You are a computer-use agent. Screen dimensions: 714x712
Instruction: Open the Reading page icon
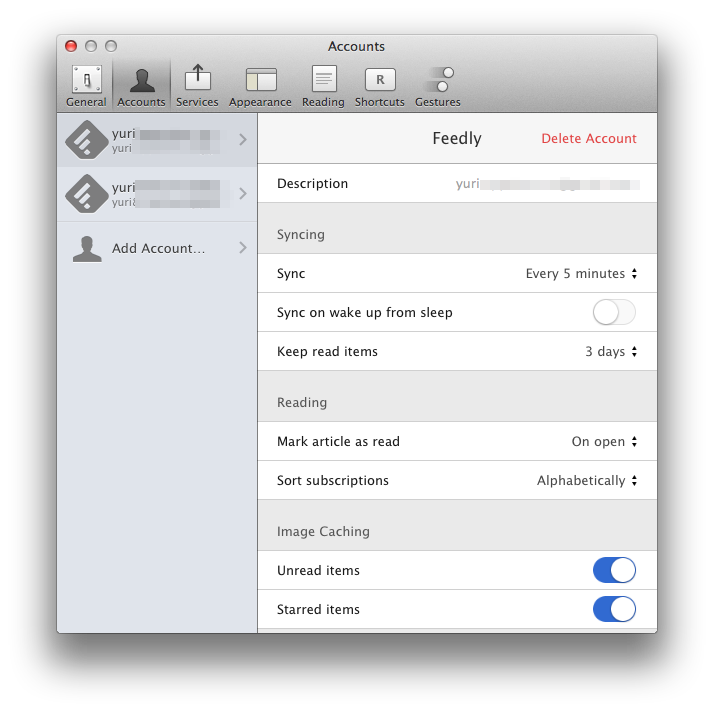point(324,79)
